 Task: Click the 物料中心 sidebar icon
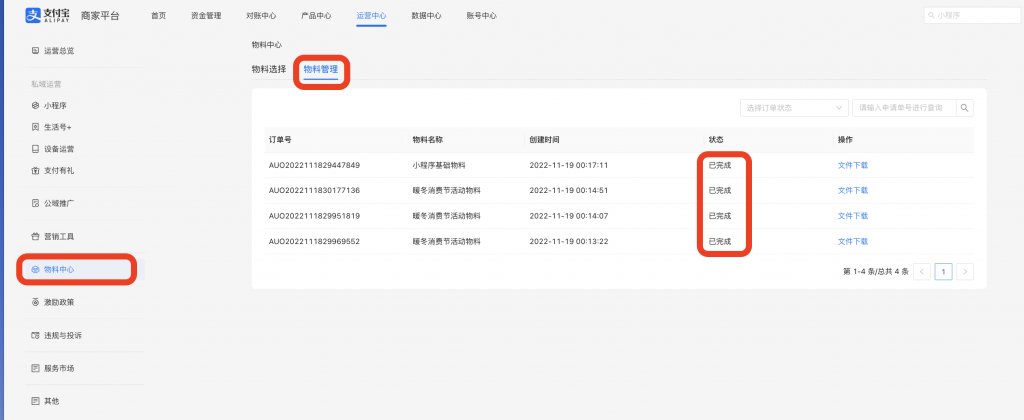[x=35, y=269]
